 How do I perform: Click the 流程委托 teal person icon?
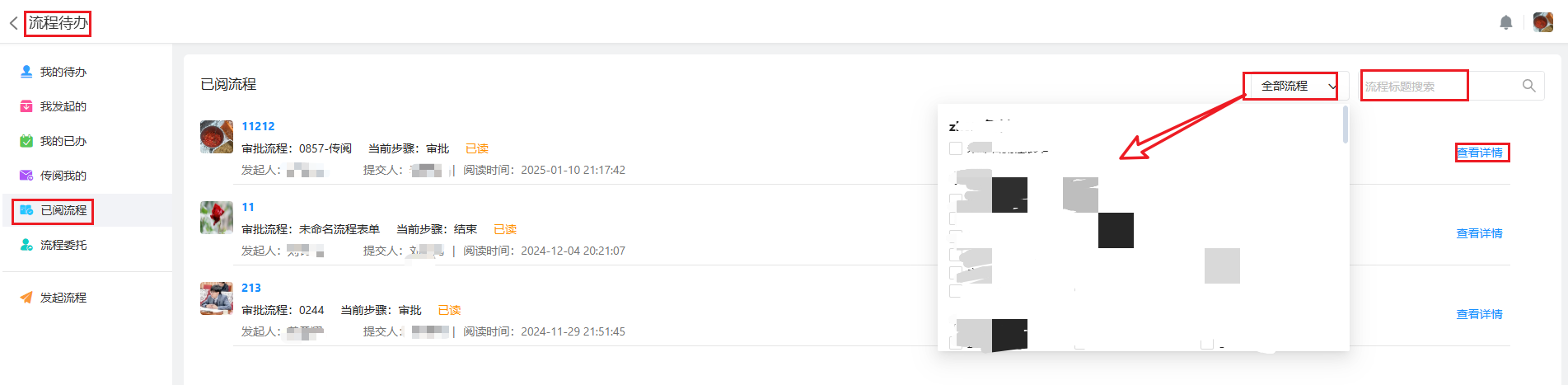coord(26,245)
